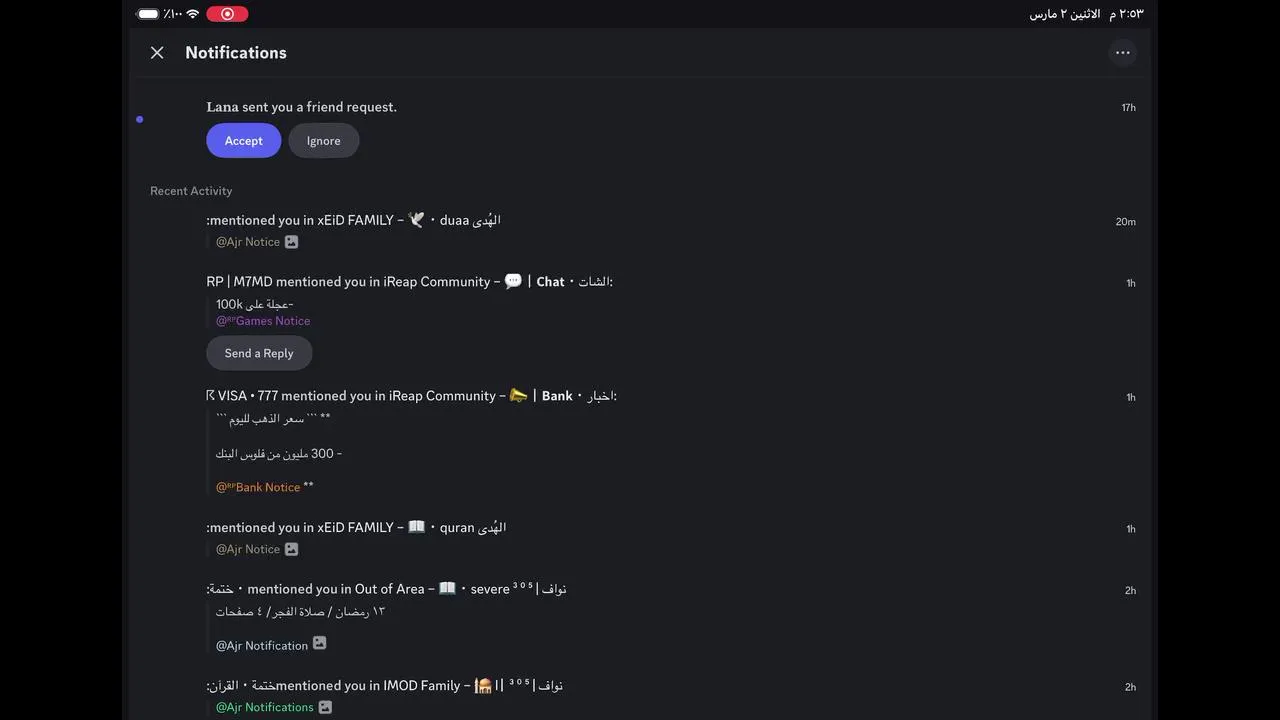Screen dimensions: 1280x720
Task: Tap the red screen recording indicator
Action: point(227,14)
